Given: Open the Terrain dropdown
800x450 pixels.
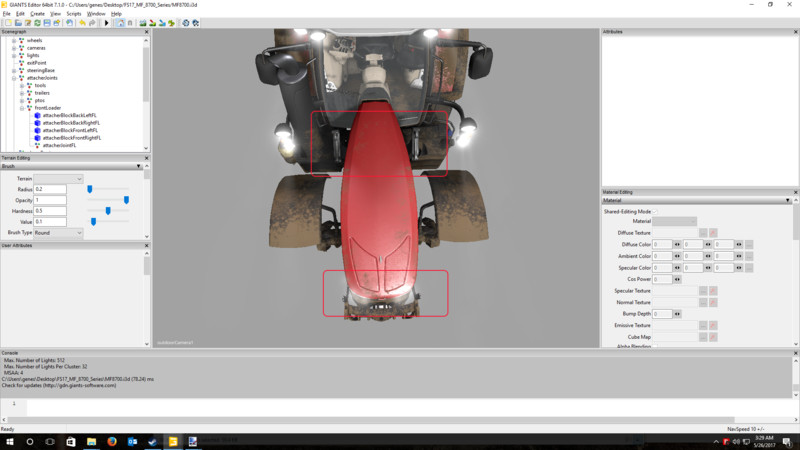Looking at the screenshot, I should click(x=58, y=178).
